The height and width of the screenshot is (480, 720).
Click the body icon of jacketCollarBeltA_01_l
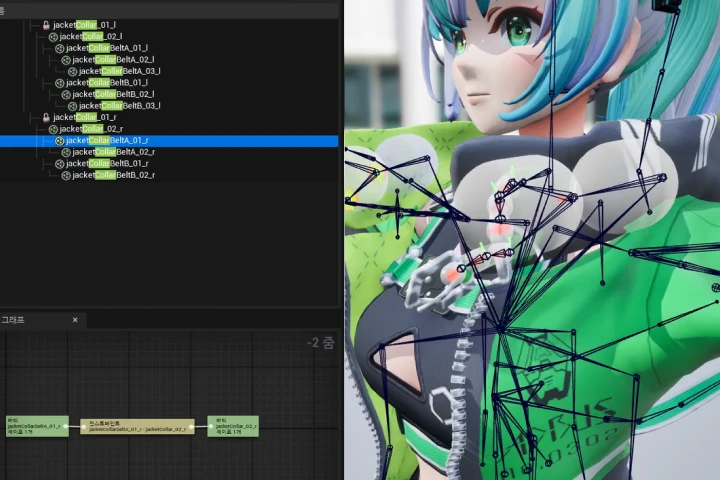59,48
